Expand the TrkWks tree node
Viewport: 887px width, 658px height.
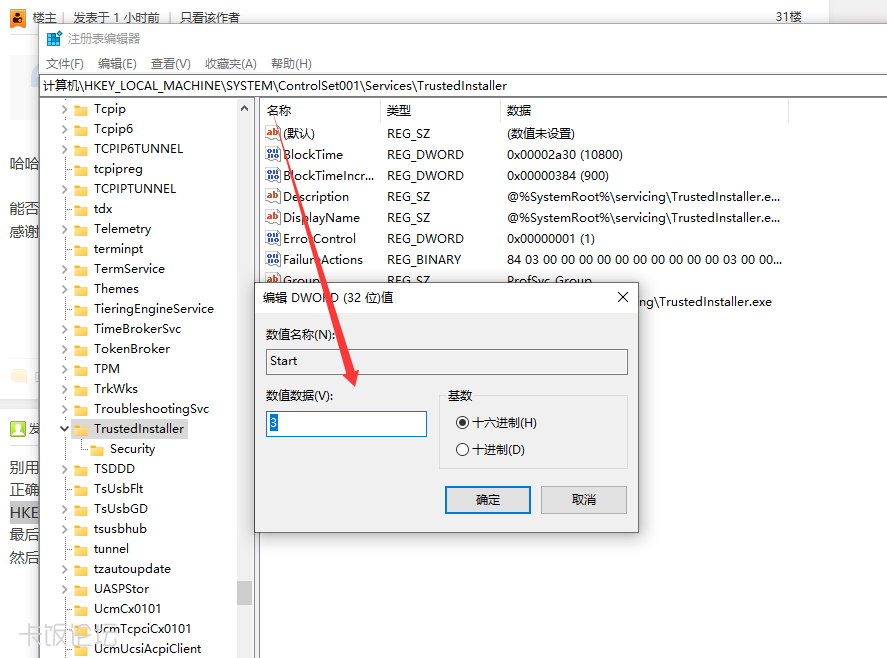pyautogui.click(x=64, y=389)
